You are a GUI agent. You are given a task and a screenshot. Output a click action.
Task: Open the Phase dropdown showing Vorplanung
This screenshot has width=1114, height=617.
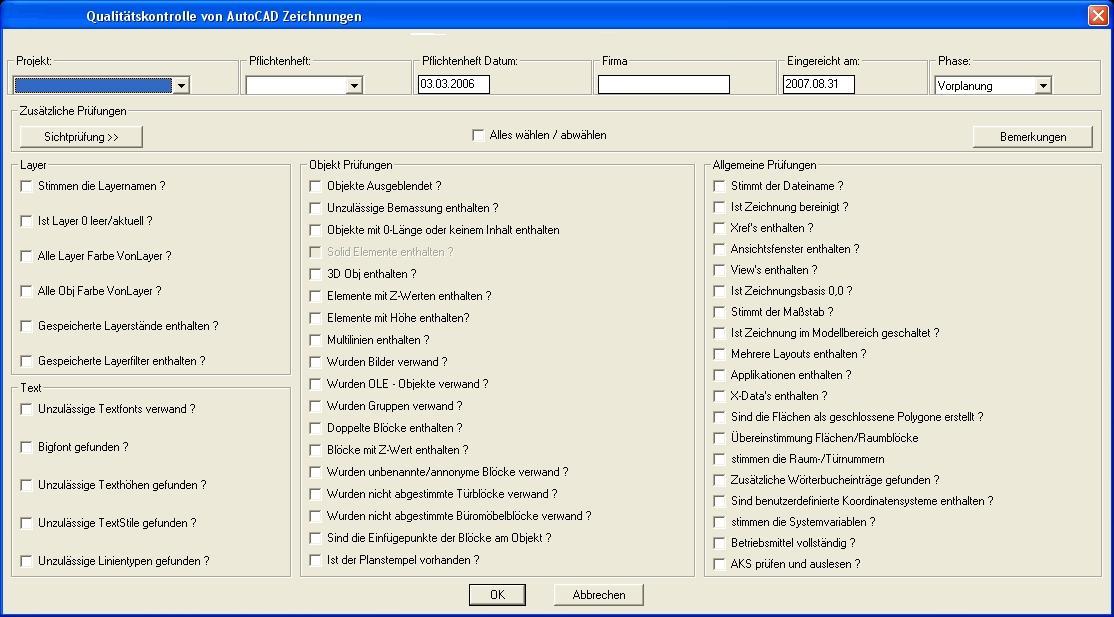click(x=1043, y=86)
